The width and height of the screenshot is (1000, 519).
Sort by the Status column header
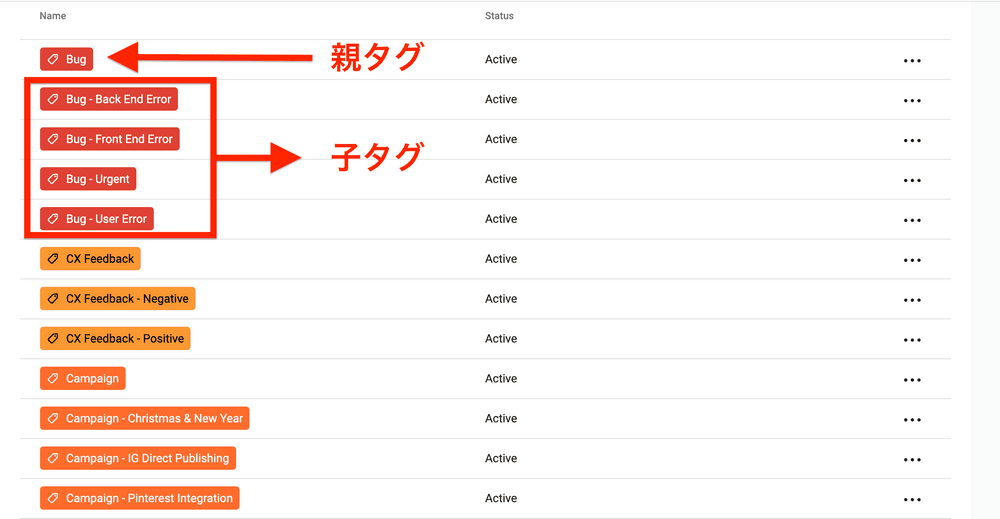point(499,16)
